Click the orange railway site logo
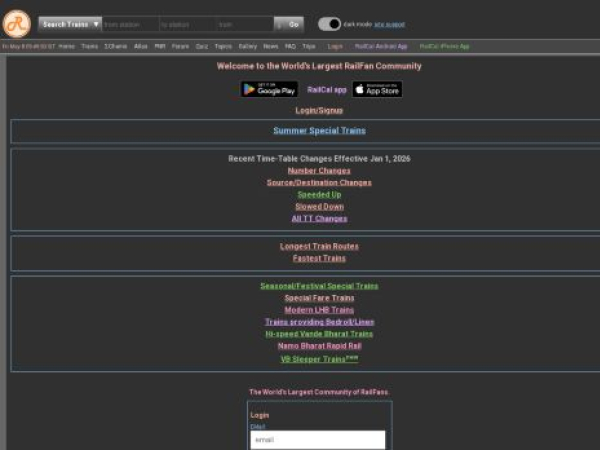The height and width of the screenshot is (450, 600). coord(16,24)
